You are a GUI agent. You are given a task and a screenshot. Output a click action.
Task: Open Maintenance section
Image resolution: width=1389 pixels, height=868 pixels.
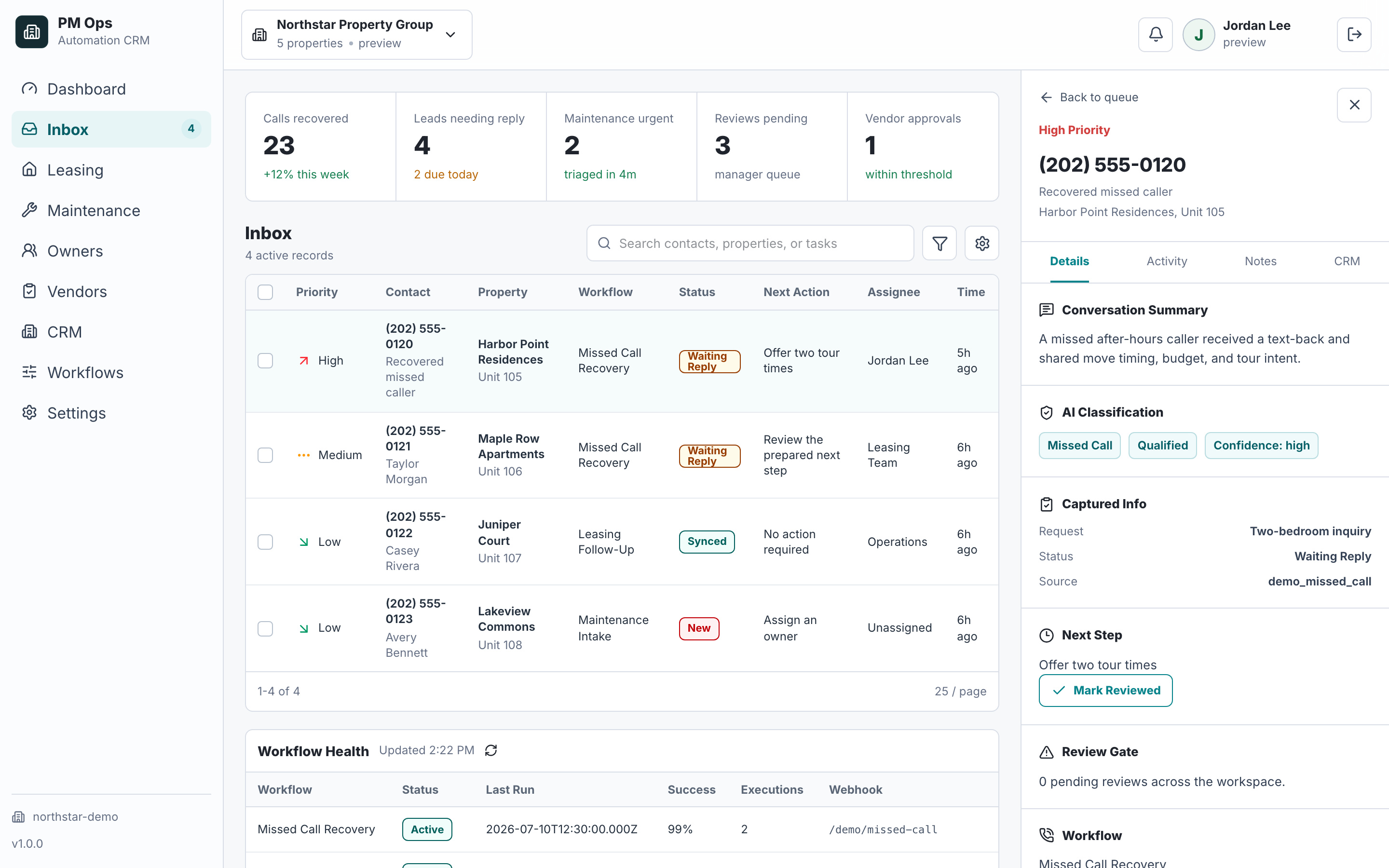pyautogui.click(x=111, y=211)
